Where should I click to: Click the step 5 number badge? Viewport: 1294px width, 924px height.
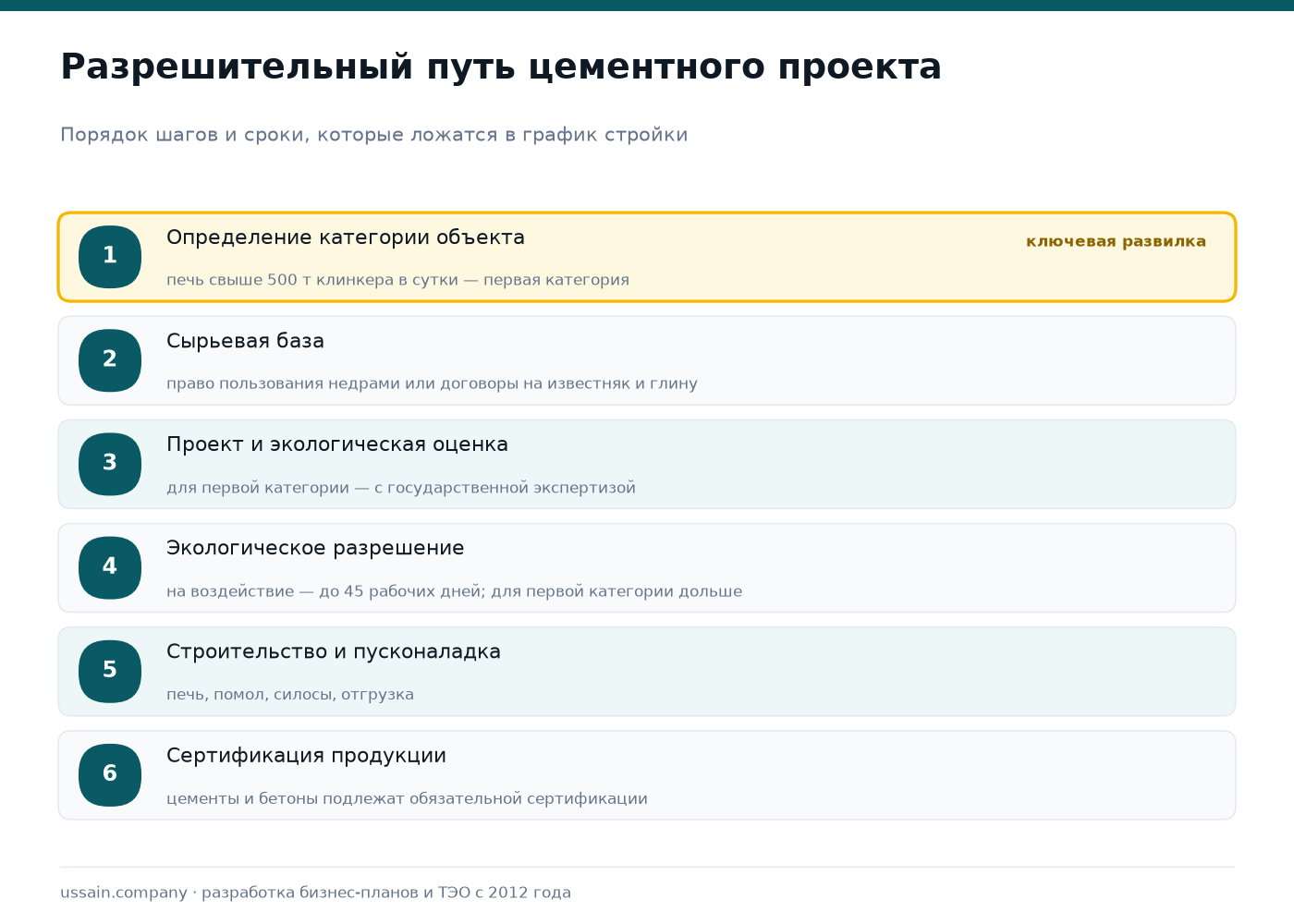(110, 671)
